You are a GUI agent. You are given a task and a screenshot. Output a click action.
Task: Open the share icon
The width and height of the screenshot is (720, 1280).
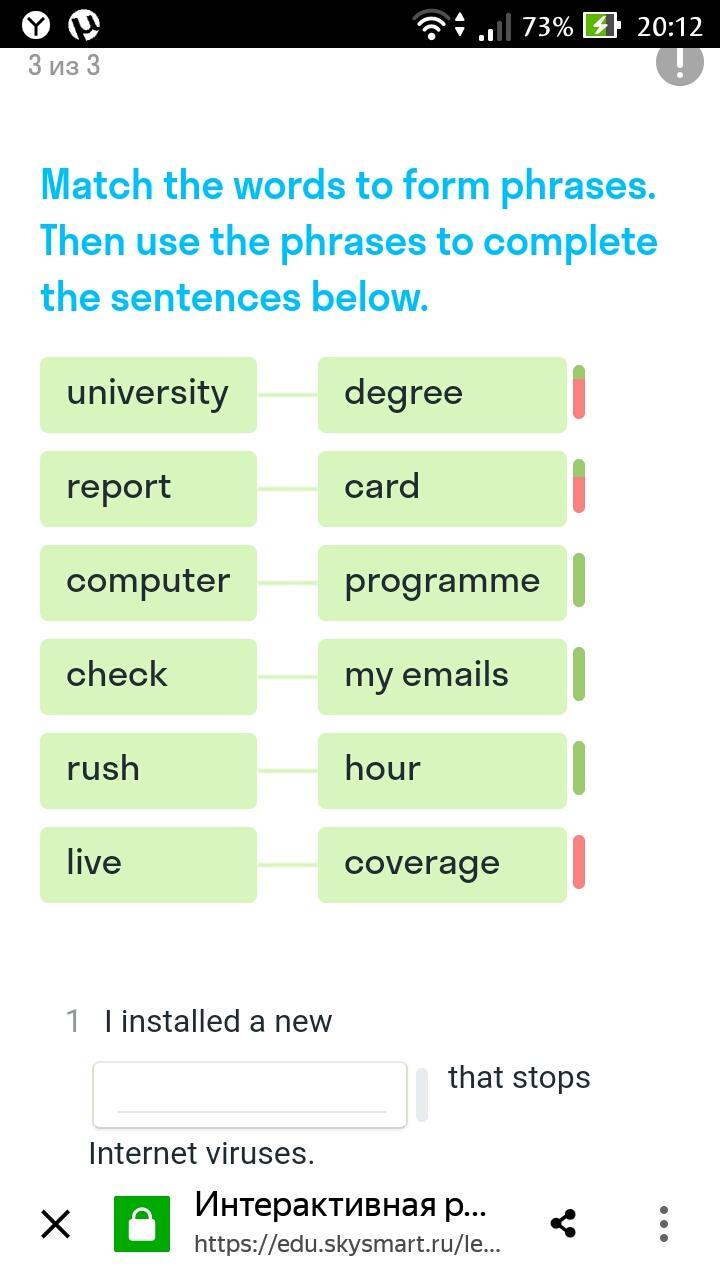click(x=564, y=1223)
